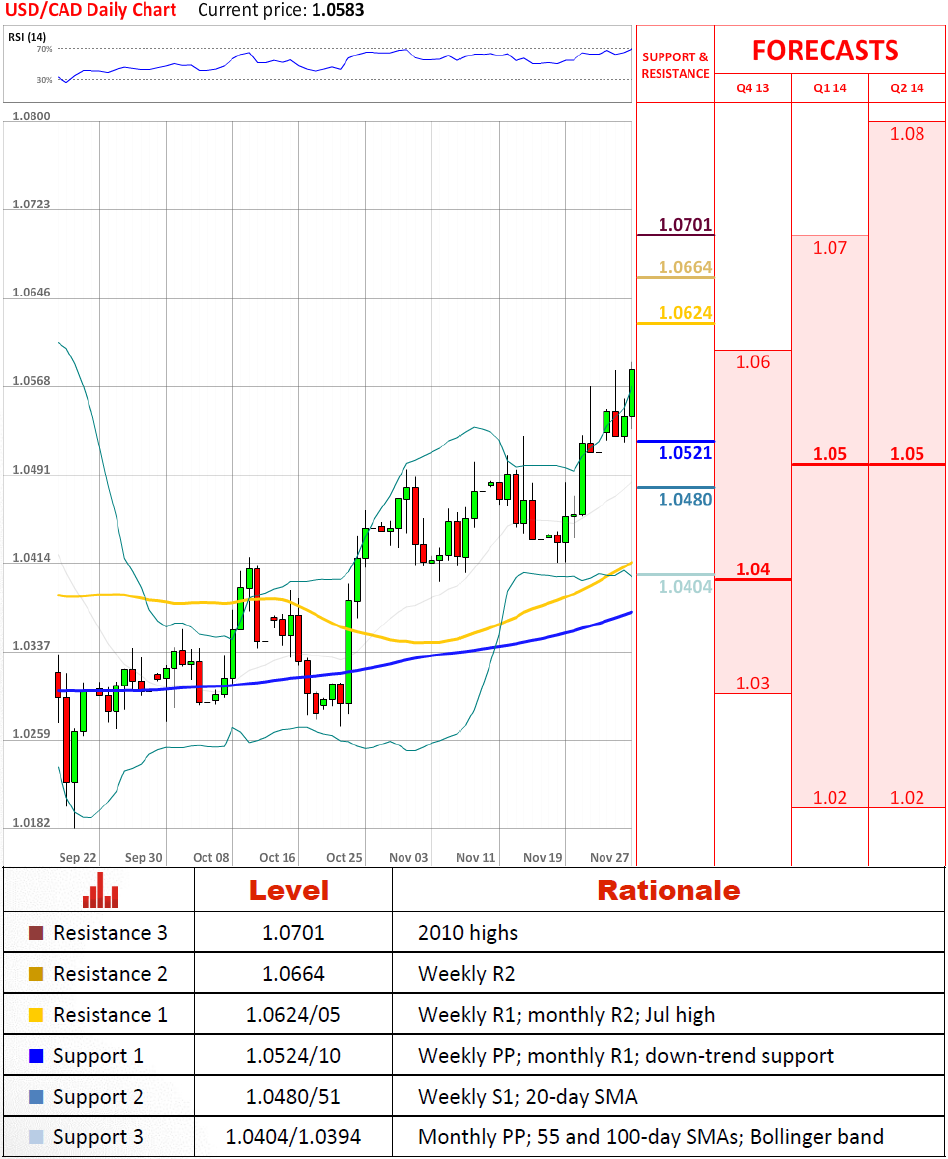Screen dimensions: 948x1159
Task: Click the 1.0646 price axis label
Action: click(32, 293)
